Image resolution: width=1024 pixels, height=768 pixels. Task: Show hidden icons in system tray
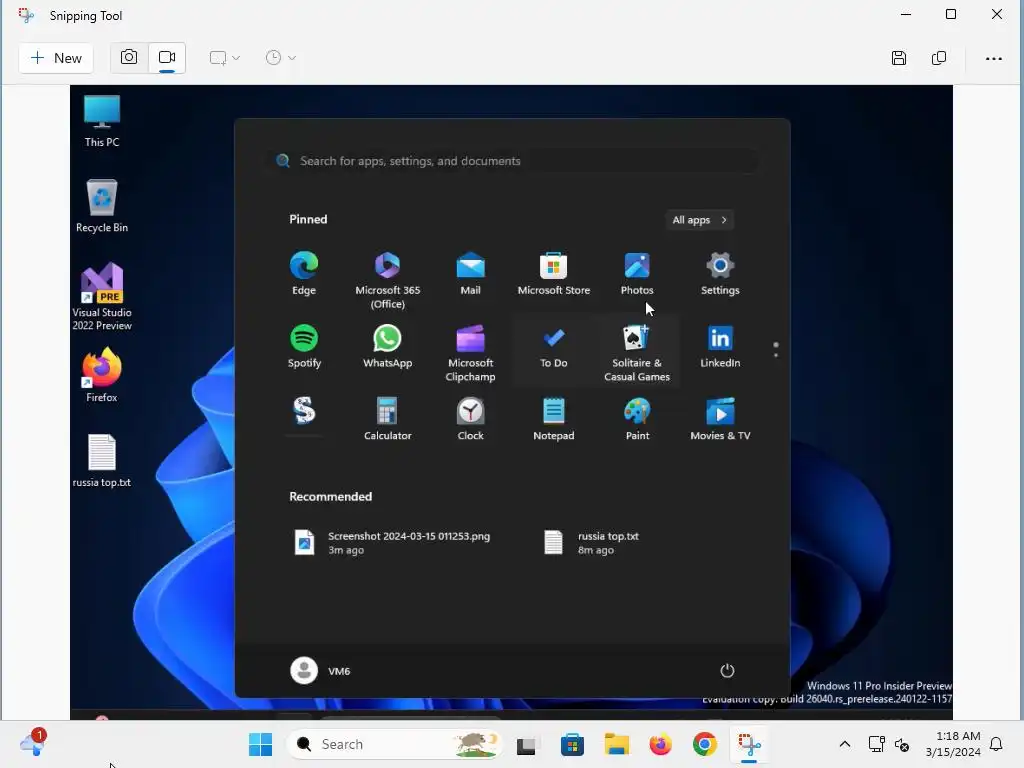click(x=844, y=744)
